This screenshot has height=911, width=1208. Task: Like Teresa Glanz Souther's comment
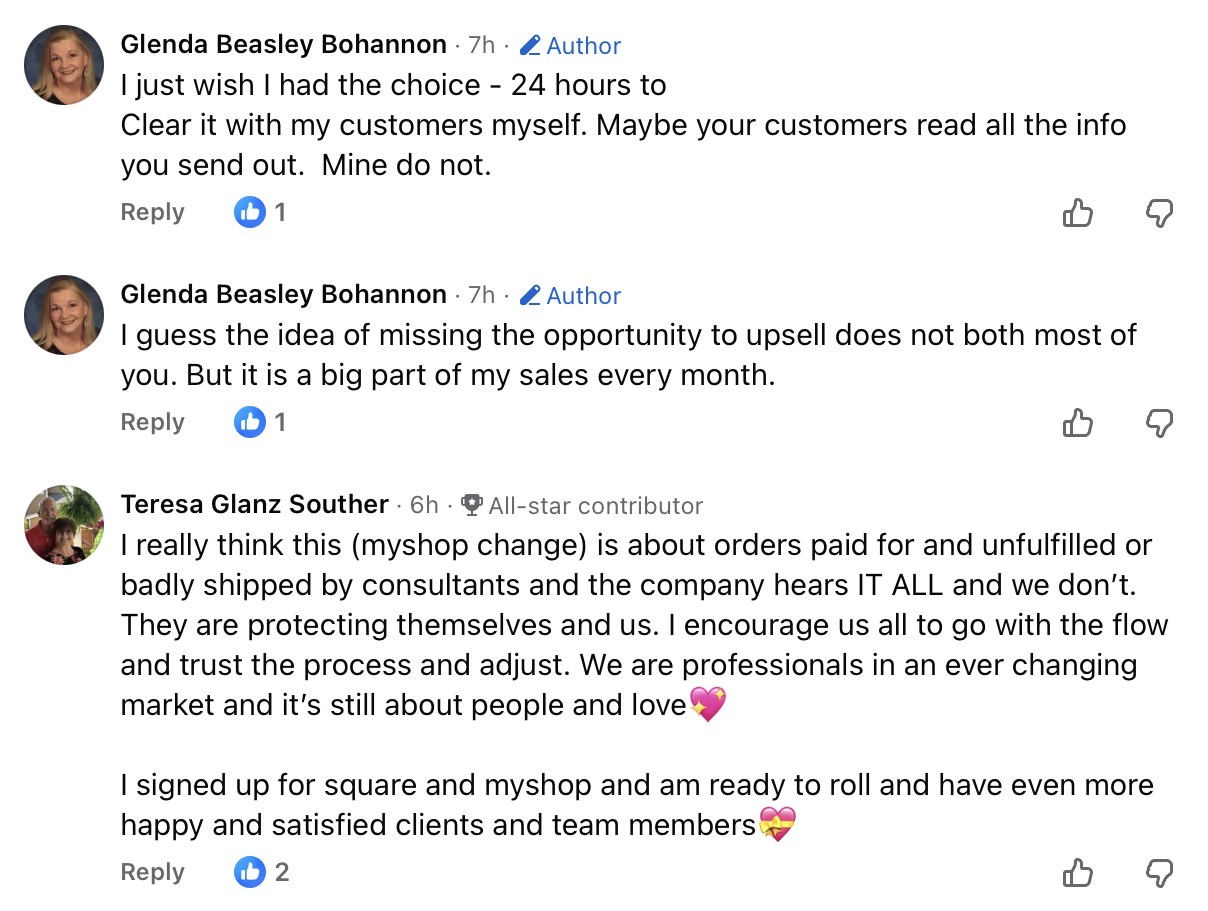1077,873
